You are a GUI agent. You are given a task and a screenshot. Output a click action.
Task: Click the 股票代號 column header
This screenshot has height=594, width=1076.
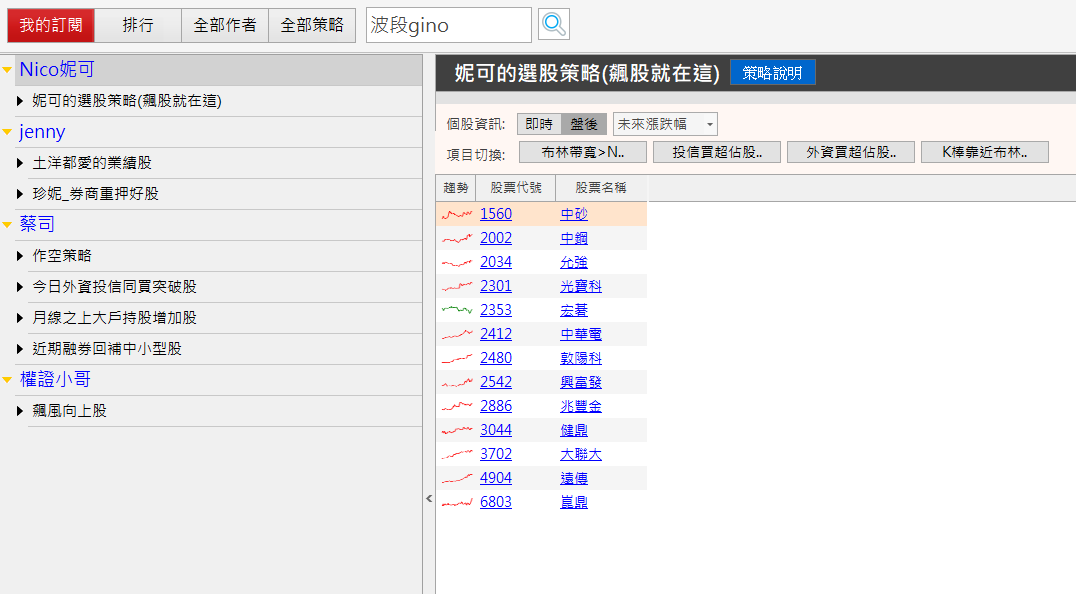click(509, 187)
